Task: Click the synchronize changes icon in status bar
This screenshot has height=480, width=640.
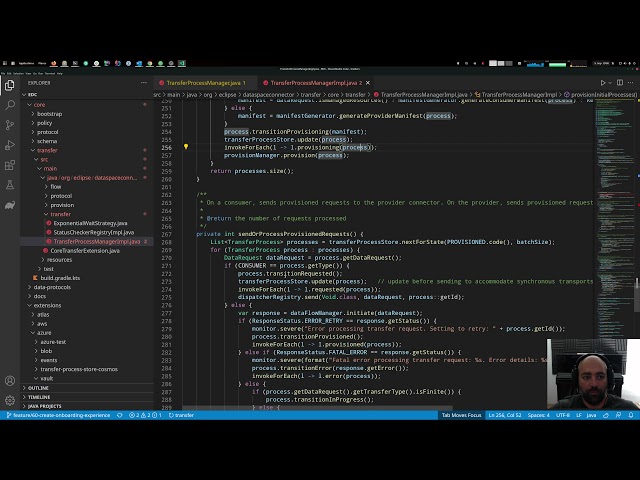Action: tap(120, 415)
